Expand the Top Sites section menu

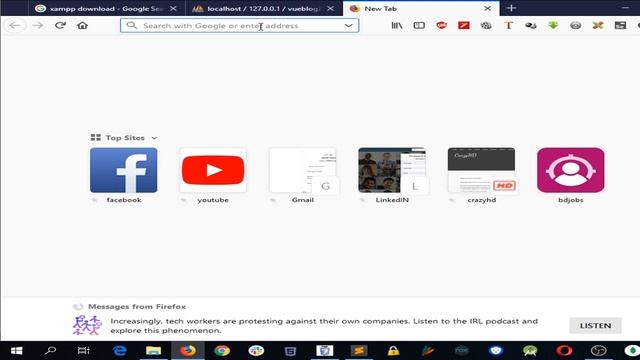pos(154,138)
